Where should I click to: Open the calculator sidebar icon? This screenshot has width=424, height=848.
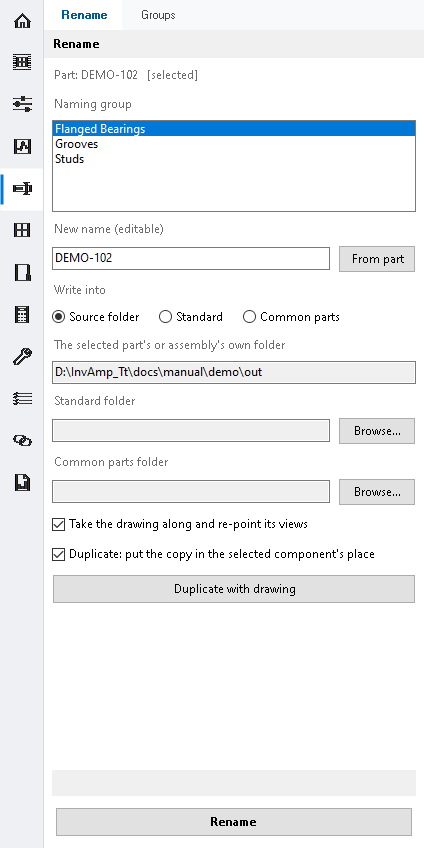[x=22, y=314]
